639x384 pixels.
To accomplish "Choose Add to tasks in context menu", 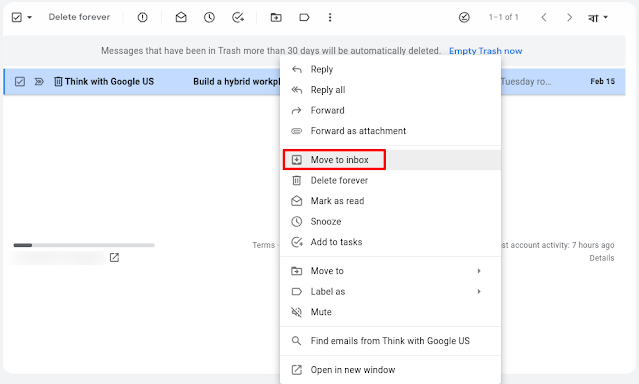I will tap(390, 242).
